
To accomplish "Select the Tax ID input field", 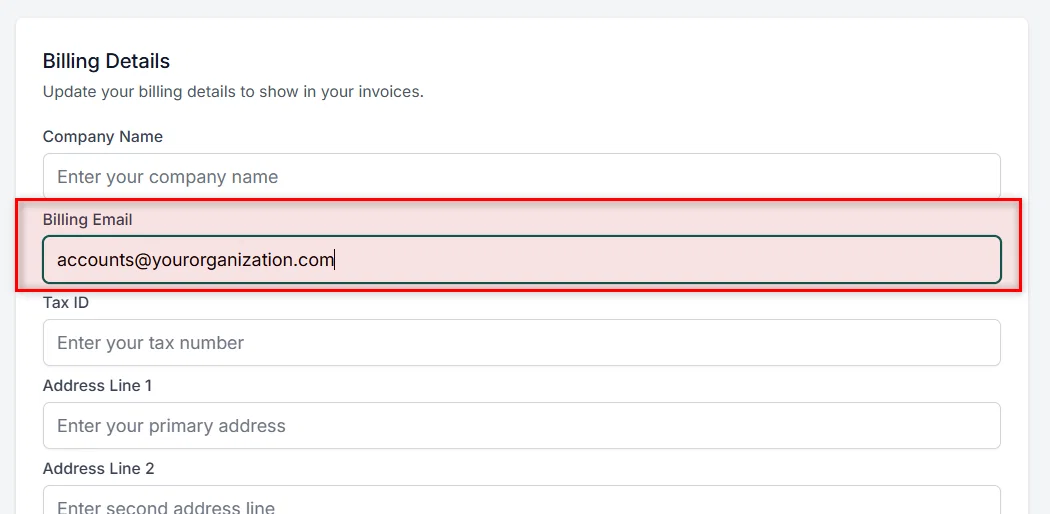I will tap(522, 343).
